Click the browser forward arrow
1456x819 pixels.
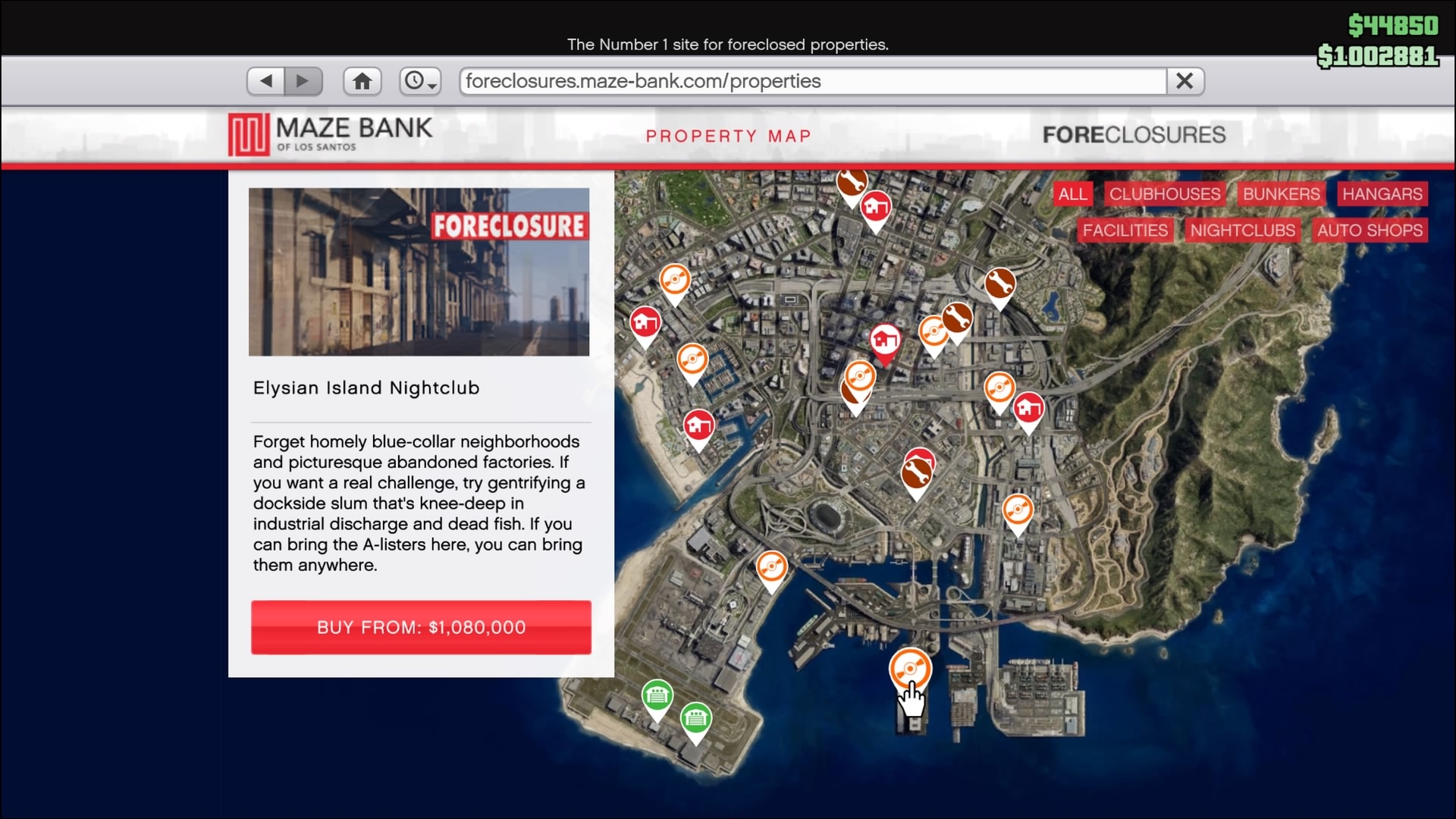[303, 81]
